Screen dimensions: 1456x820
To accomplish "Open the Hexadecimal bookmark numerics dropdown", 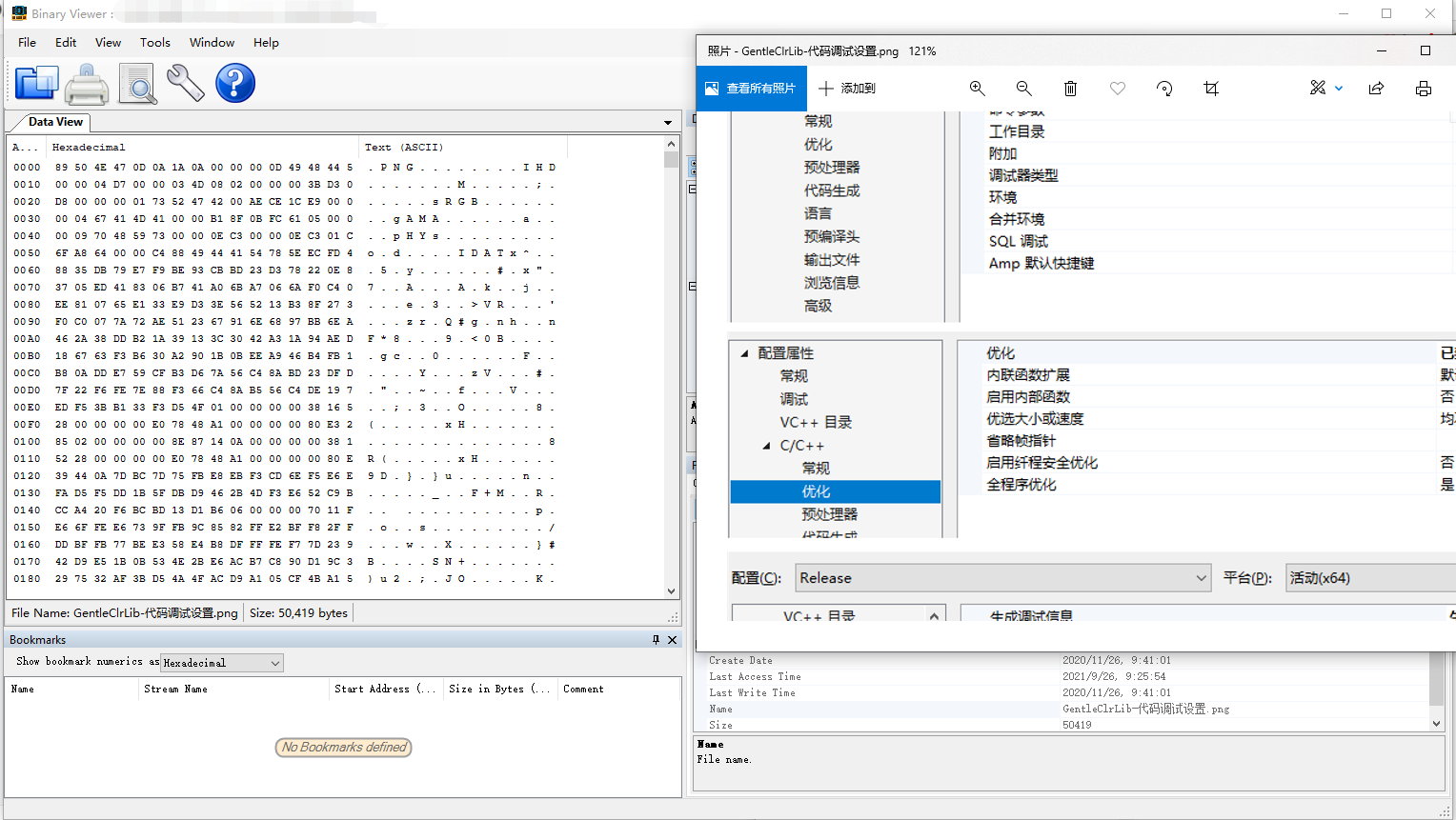I will pyautogui.click(x=275, y=662).
